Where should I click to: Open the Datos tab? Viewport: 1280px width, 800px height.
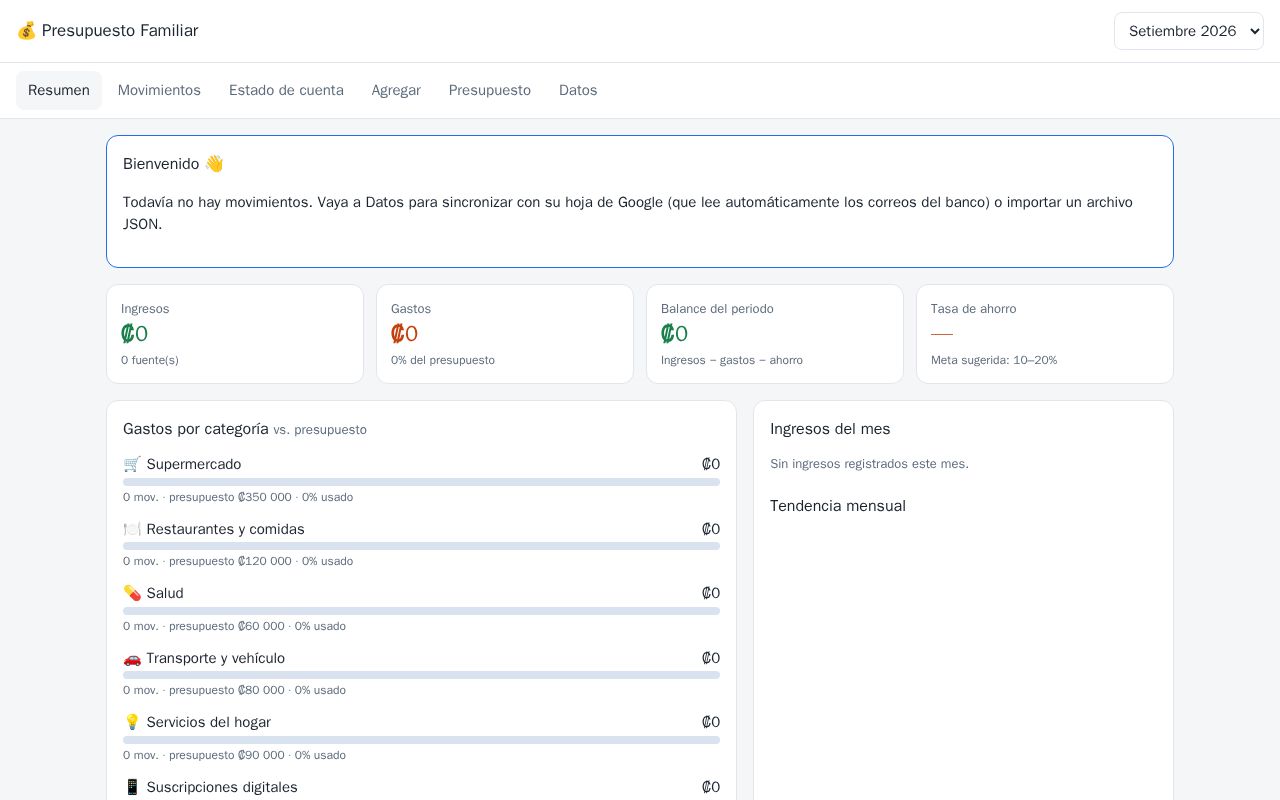(x=578, y=90)
